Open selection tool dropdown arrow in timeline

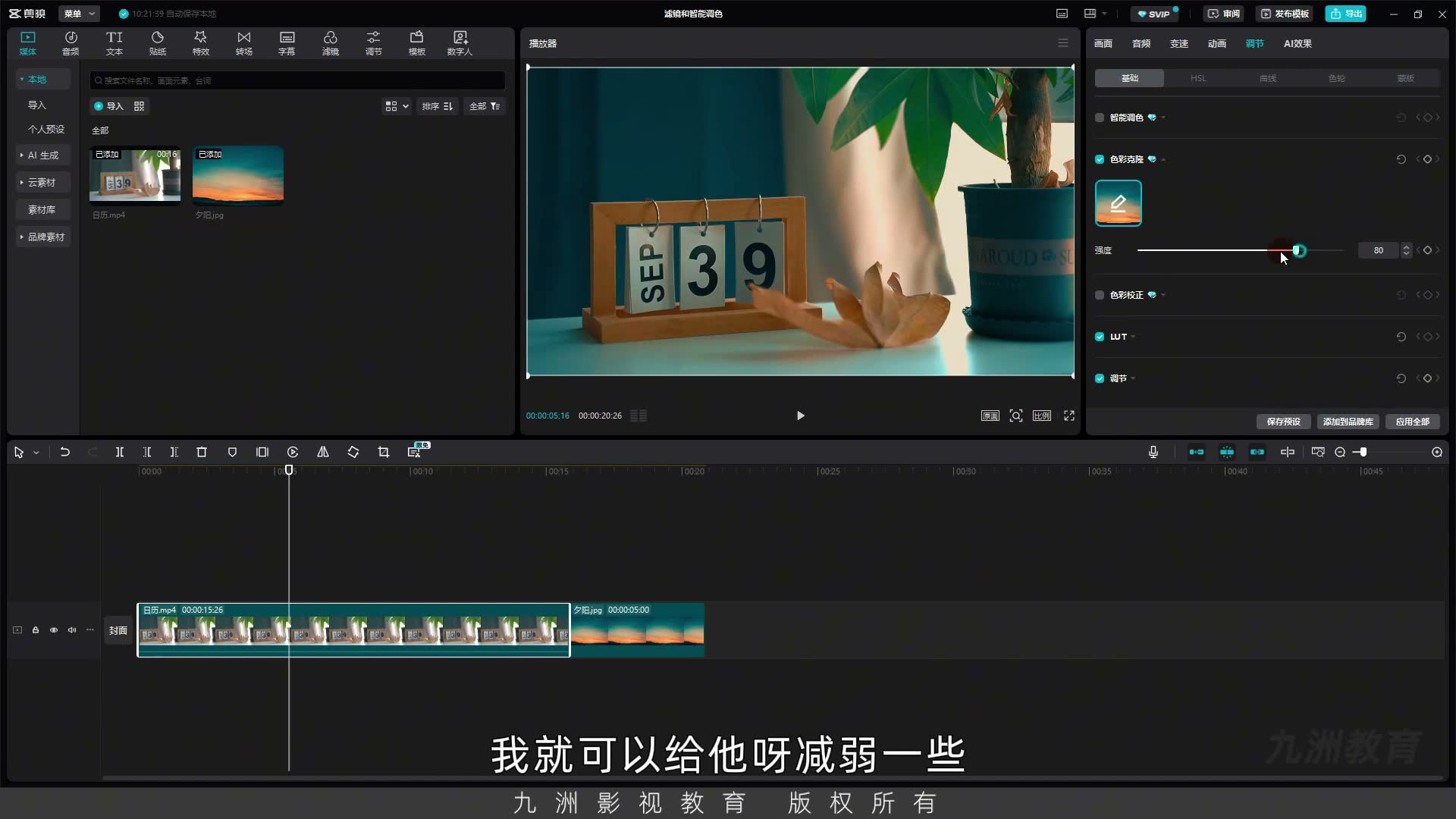click(36, 453)
